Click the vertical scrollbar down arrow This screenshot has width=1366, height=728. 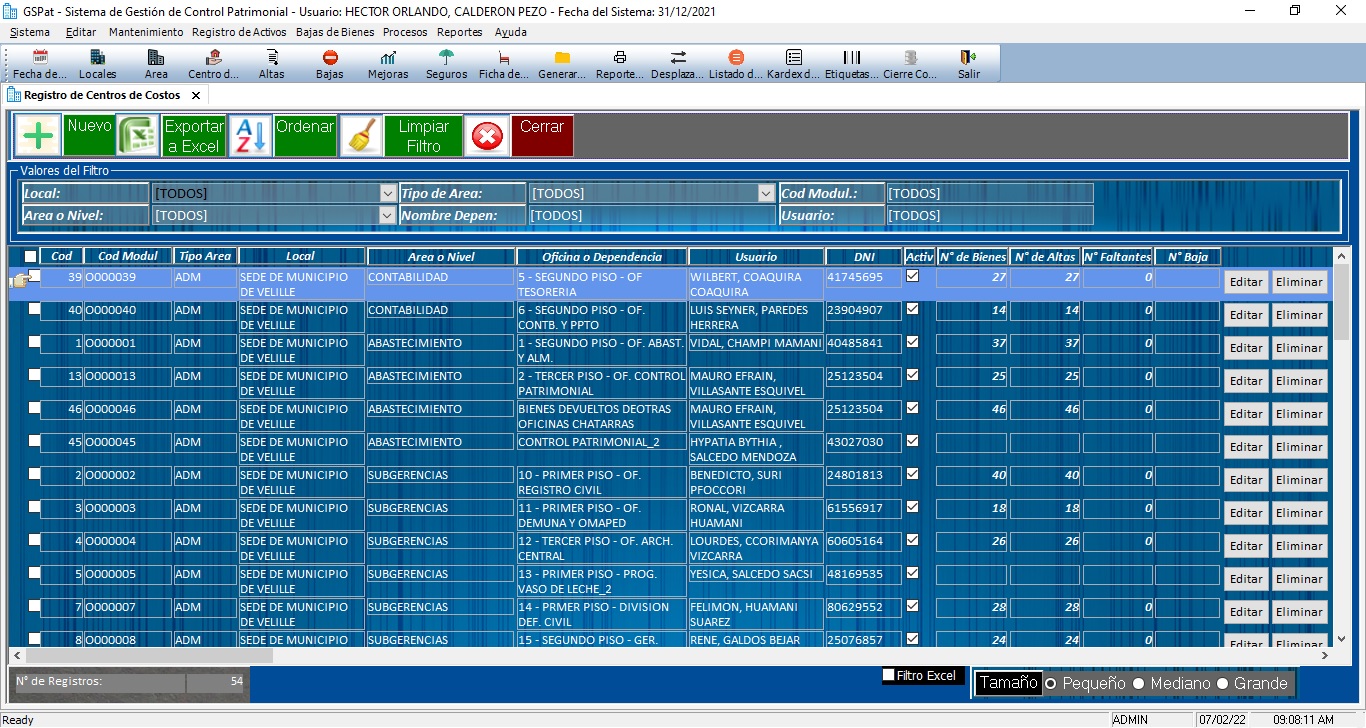(x=1341, y=639)
